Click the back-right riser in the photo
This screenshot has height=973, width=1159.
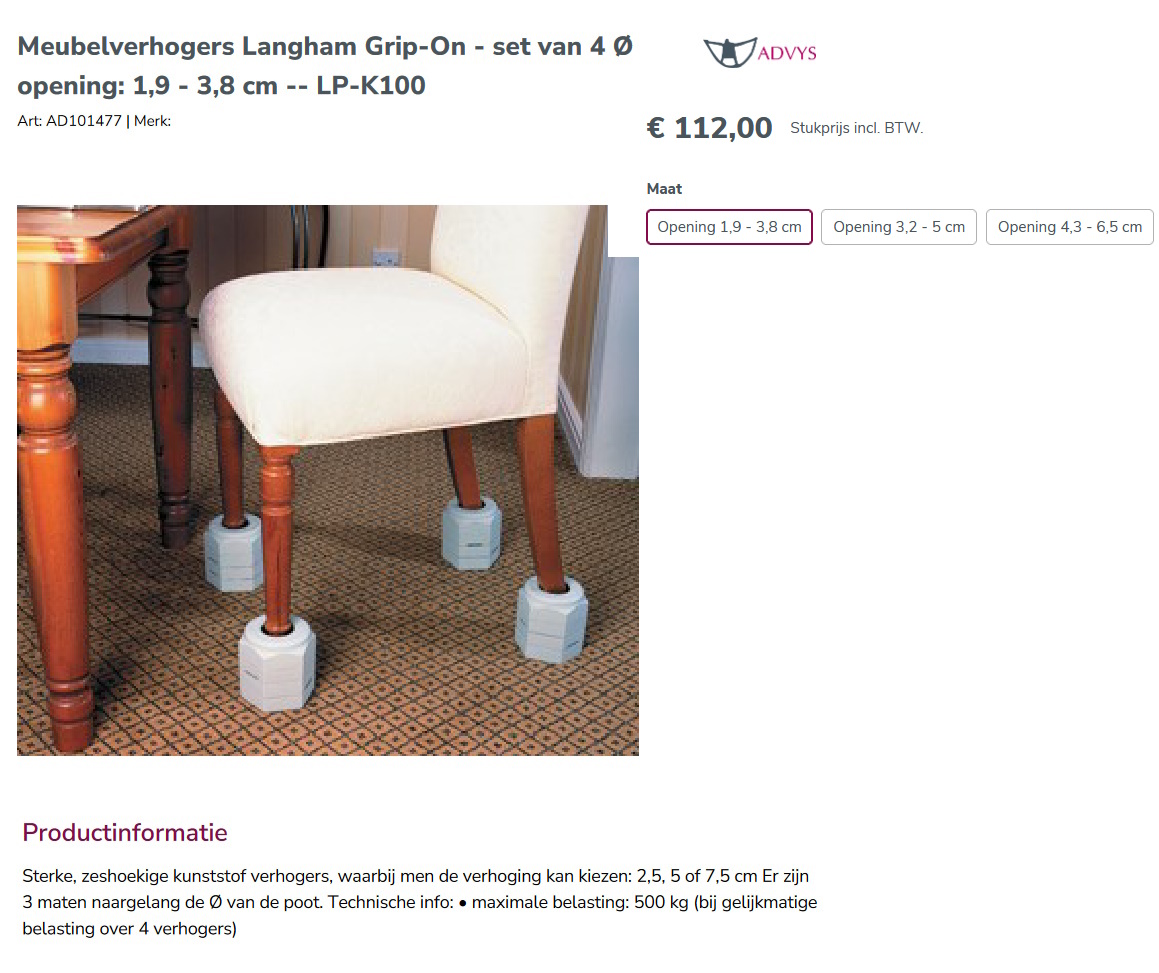pos(472,533)
